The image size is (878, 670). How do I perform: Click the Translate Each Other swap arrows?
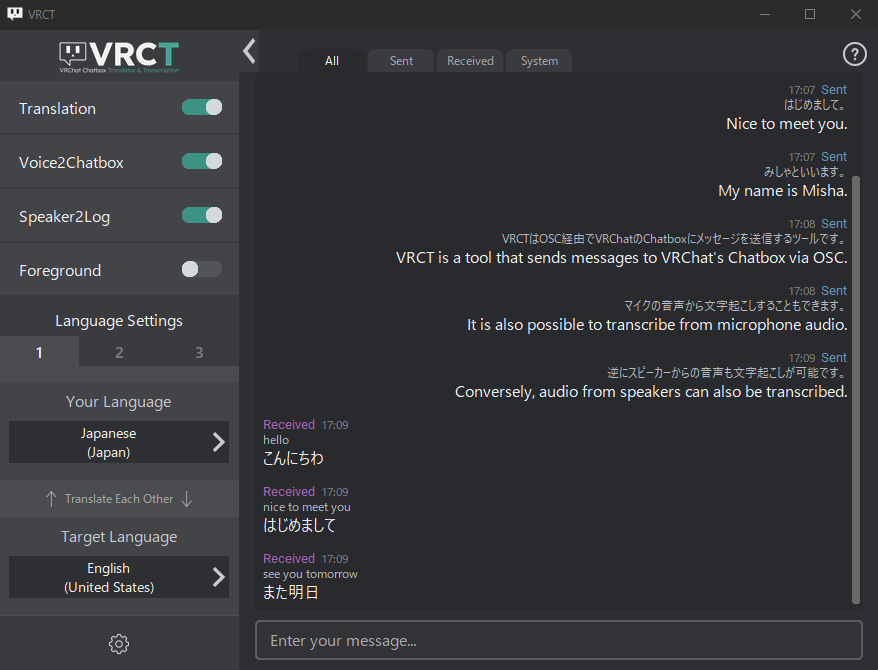(x=119, y=498)
